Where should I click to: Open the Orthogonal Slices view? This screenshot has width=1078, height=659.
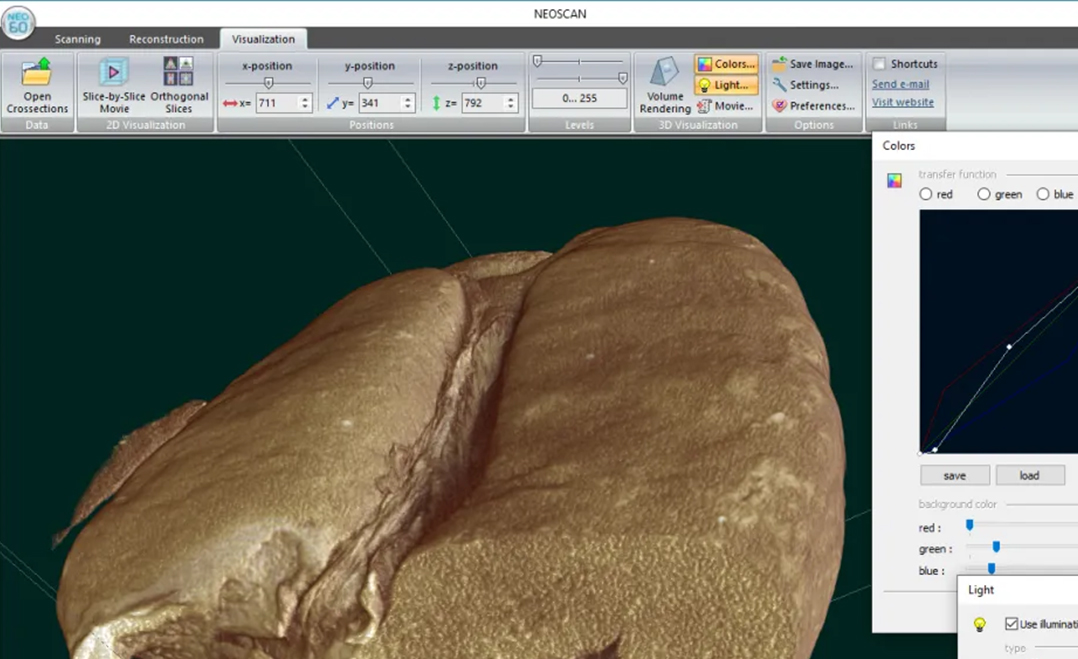(178, 74)
